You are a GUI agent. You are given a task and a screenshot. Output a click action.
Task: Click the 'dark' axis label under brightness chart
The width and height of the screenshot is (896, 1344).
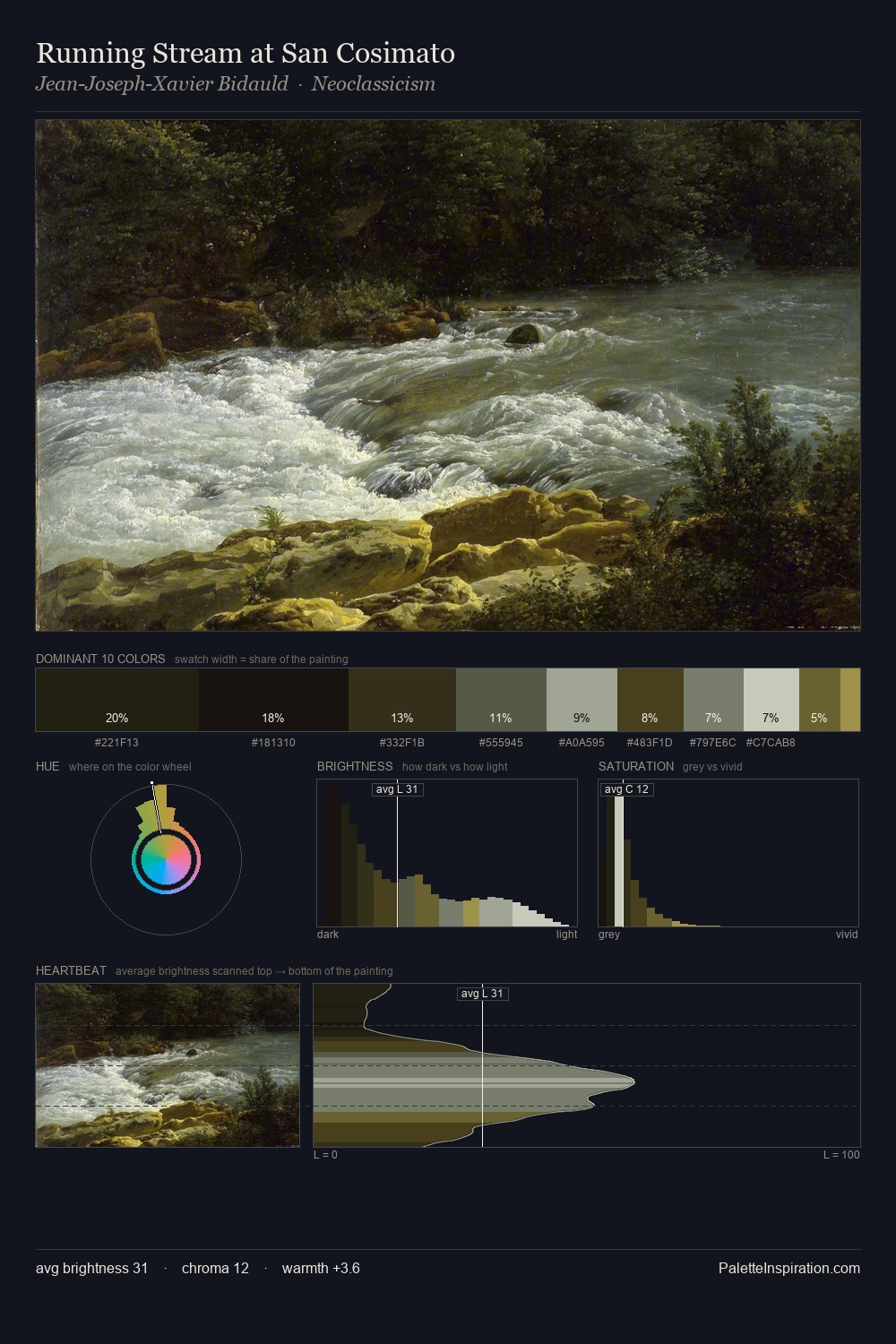(x=328, y=935)
